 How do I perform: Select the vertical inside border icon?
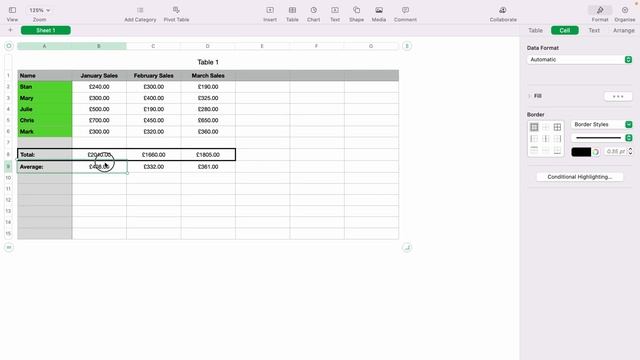(x=546, y=139)
